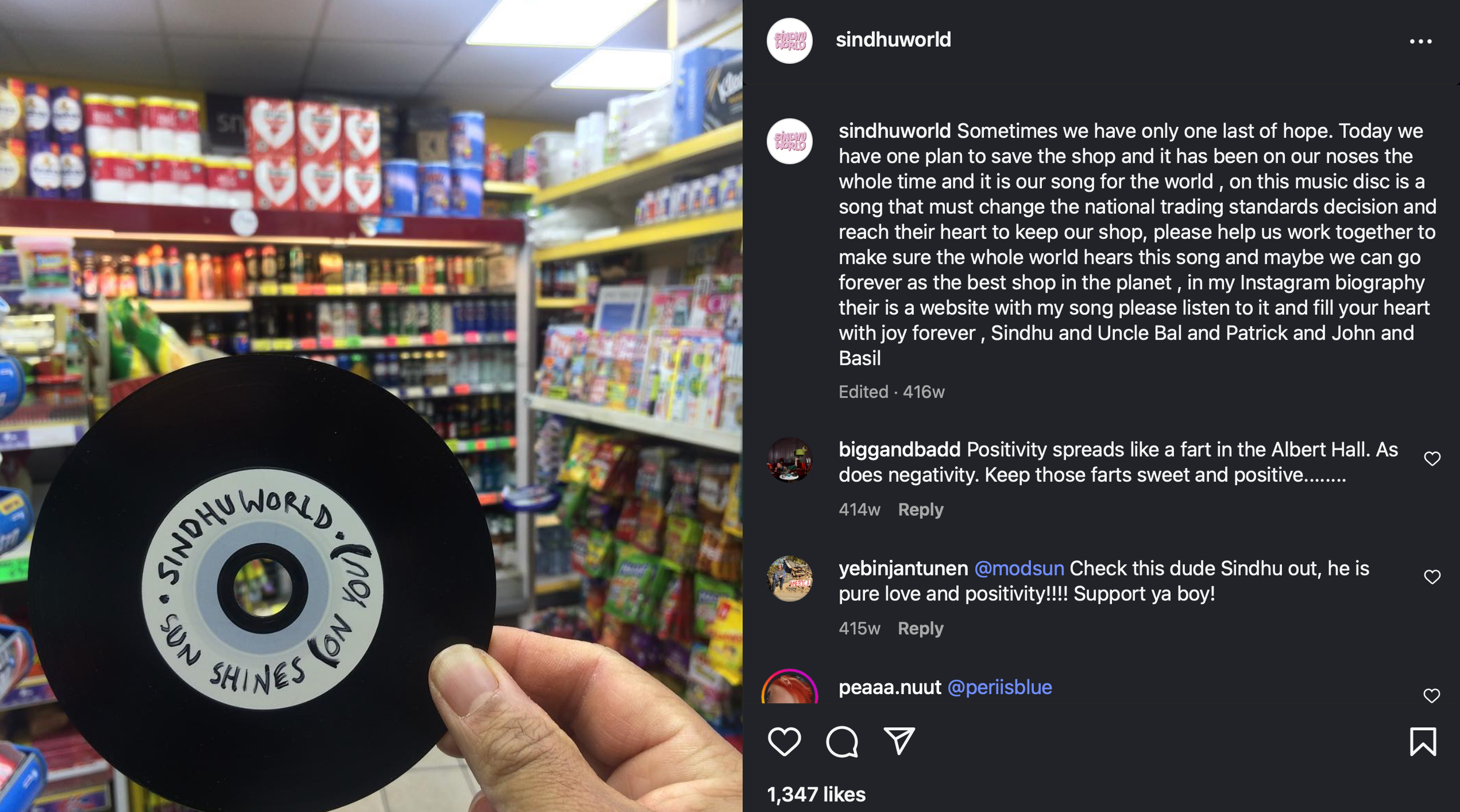Open biggandbadd's profile avatar
Viewport: 1460px width, 812px height.
790,460
